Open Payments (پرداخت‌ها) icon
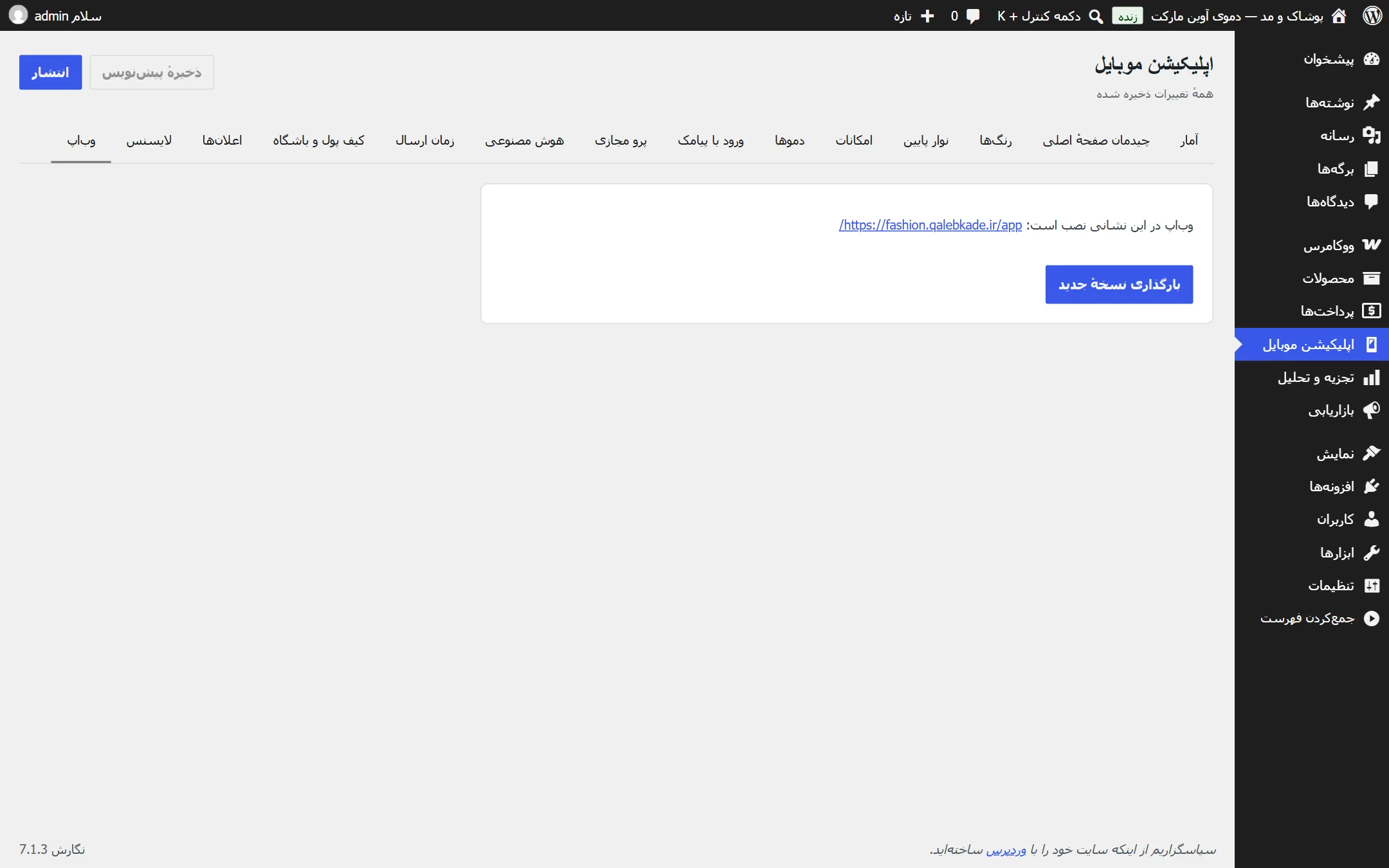This screenshot has width=1389, height=868. (x=1371, y=311)
